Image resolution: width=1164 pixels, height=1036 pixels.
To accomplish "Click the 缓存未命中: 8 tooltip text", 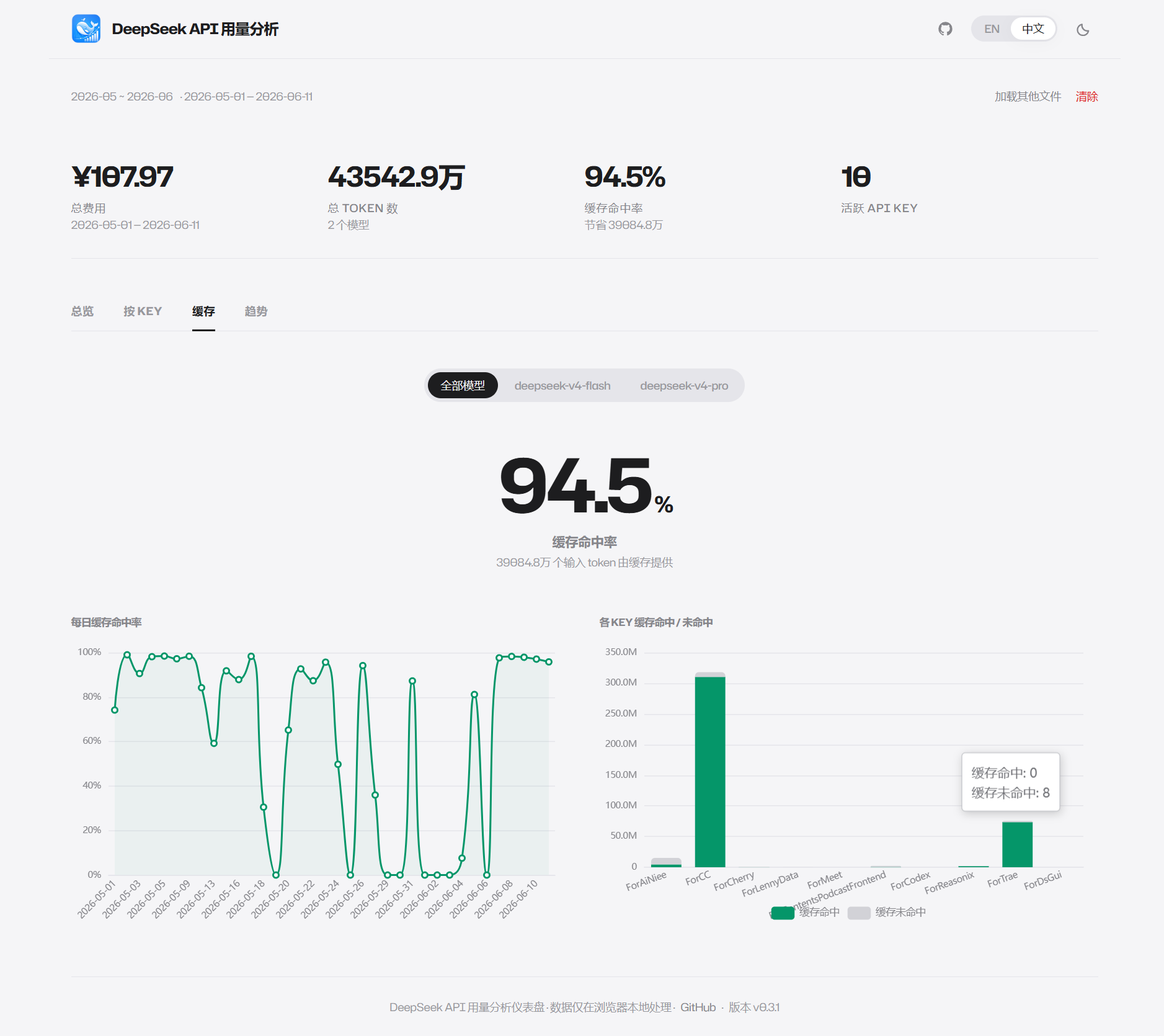I will 1010,793.
